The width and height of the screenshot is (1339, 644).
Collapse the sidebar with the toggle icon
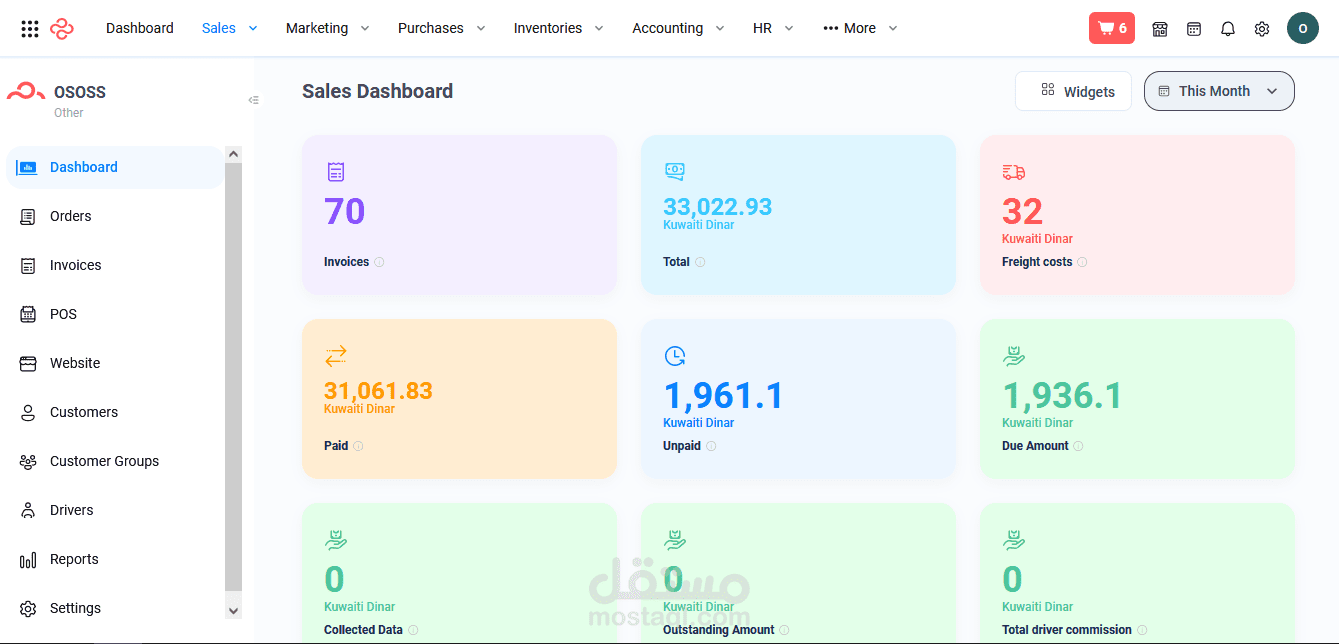pos(253,100)
